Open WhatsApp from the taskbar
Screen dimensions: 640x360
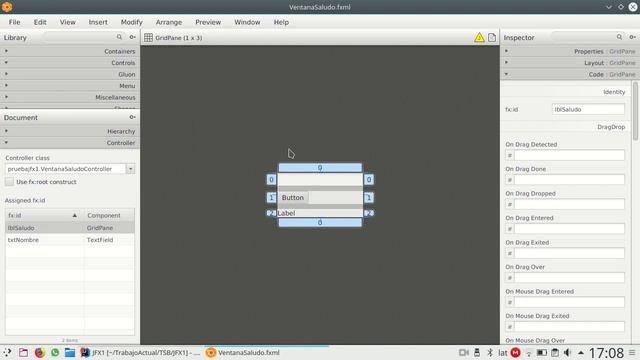coord(55,352)
